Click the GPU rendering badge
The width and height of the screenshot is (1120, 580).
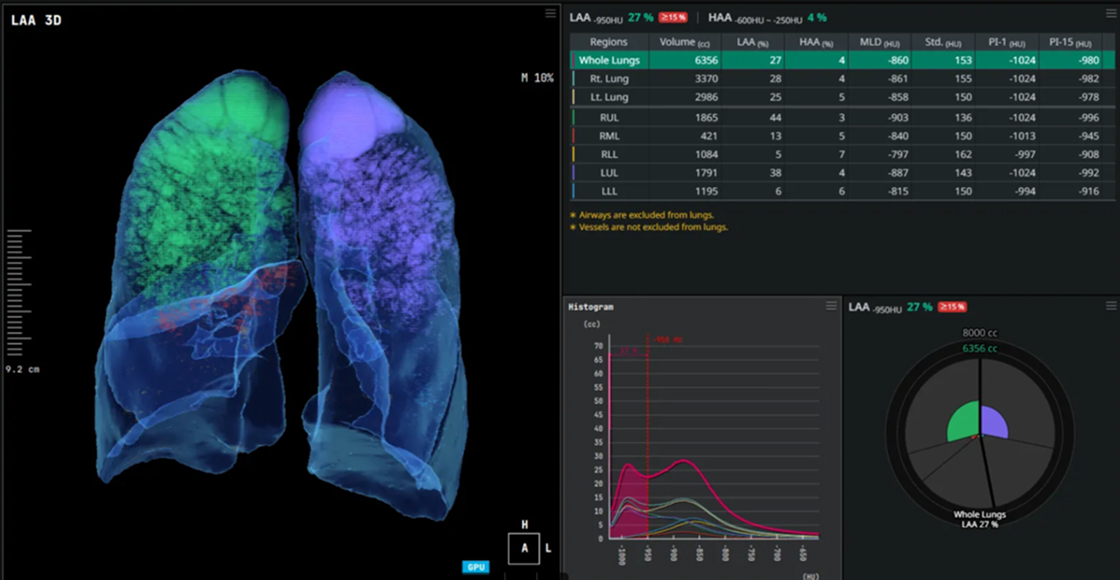476,567
